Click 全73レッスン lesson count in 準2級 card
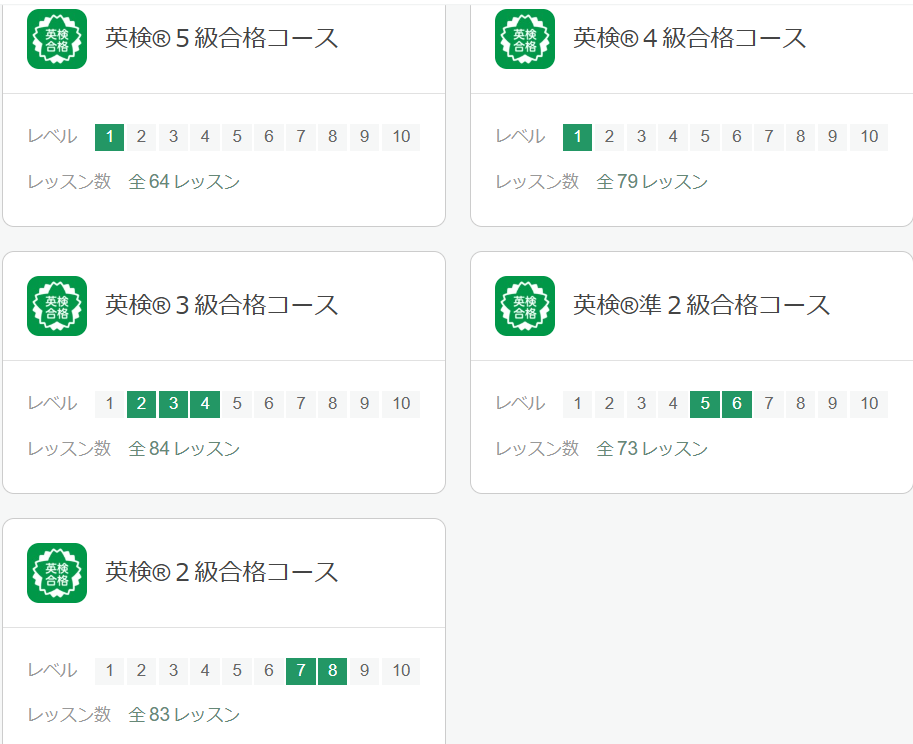913x744 pixels. coord(652,449)
